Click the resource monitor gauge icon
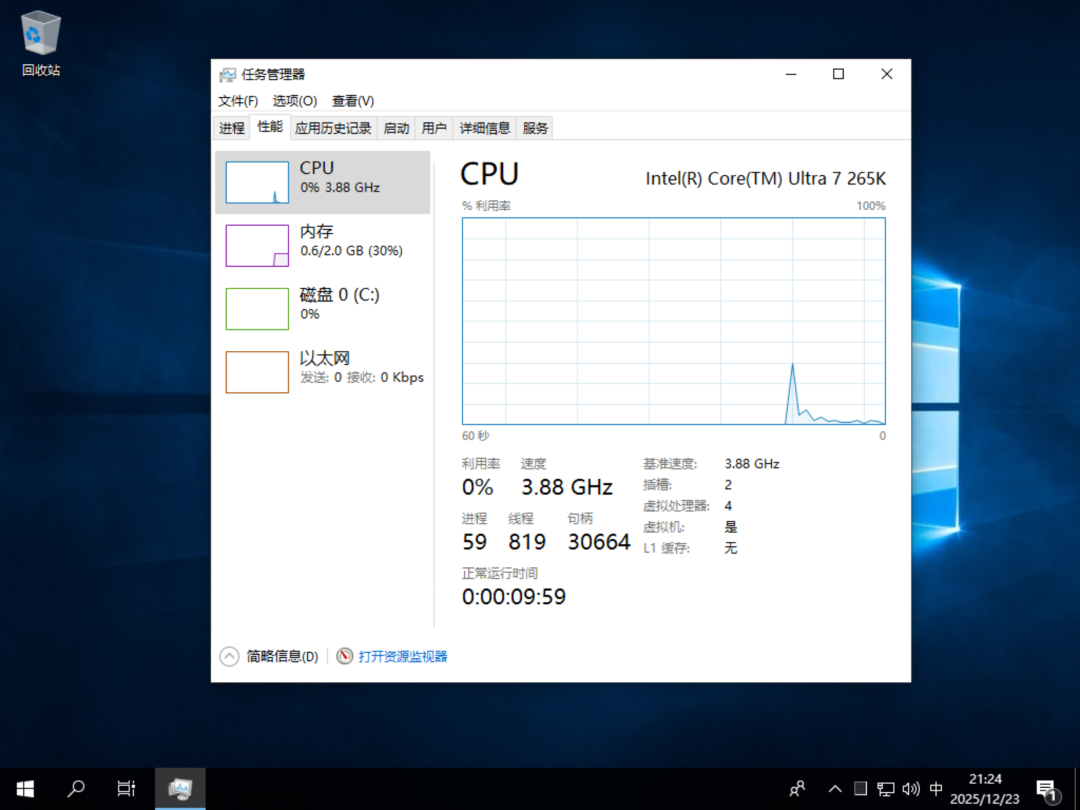 click(344, 656)
